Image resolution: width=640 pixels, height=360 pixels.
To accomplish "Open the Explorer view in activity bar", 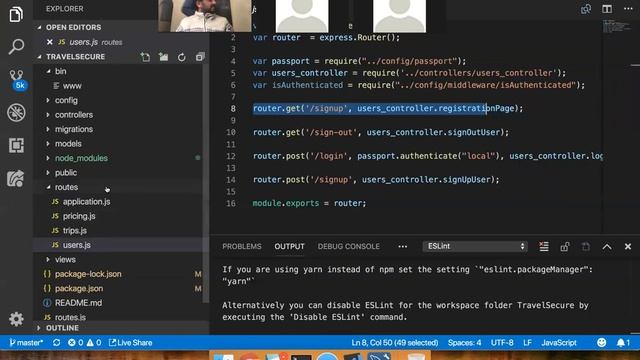I will click(16, 14).
